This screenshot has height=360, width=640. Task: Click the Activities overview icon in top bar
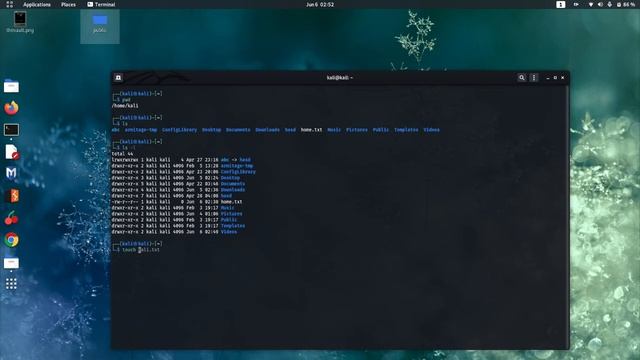click(9, 4)
